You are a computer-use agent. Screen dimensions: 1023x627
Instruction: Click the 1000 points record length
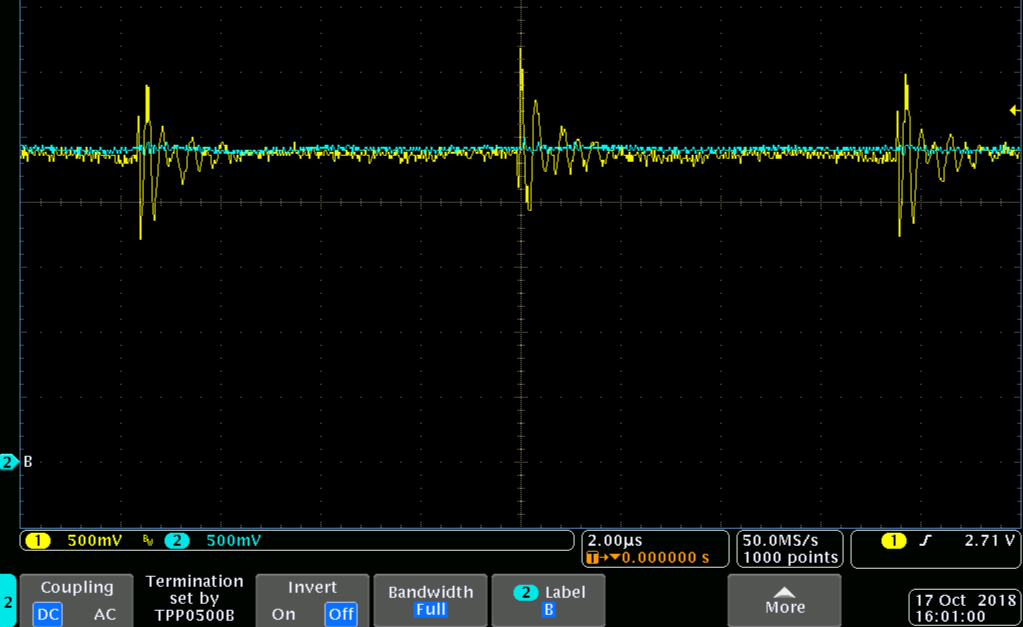click(x=790, y=558)
